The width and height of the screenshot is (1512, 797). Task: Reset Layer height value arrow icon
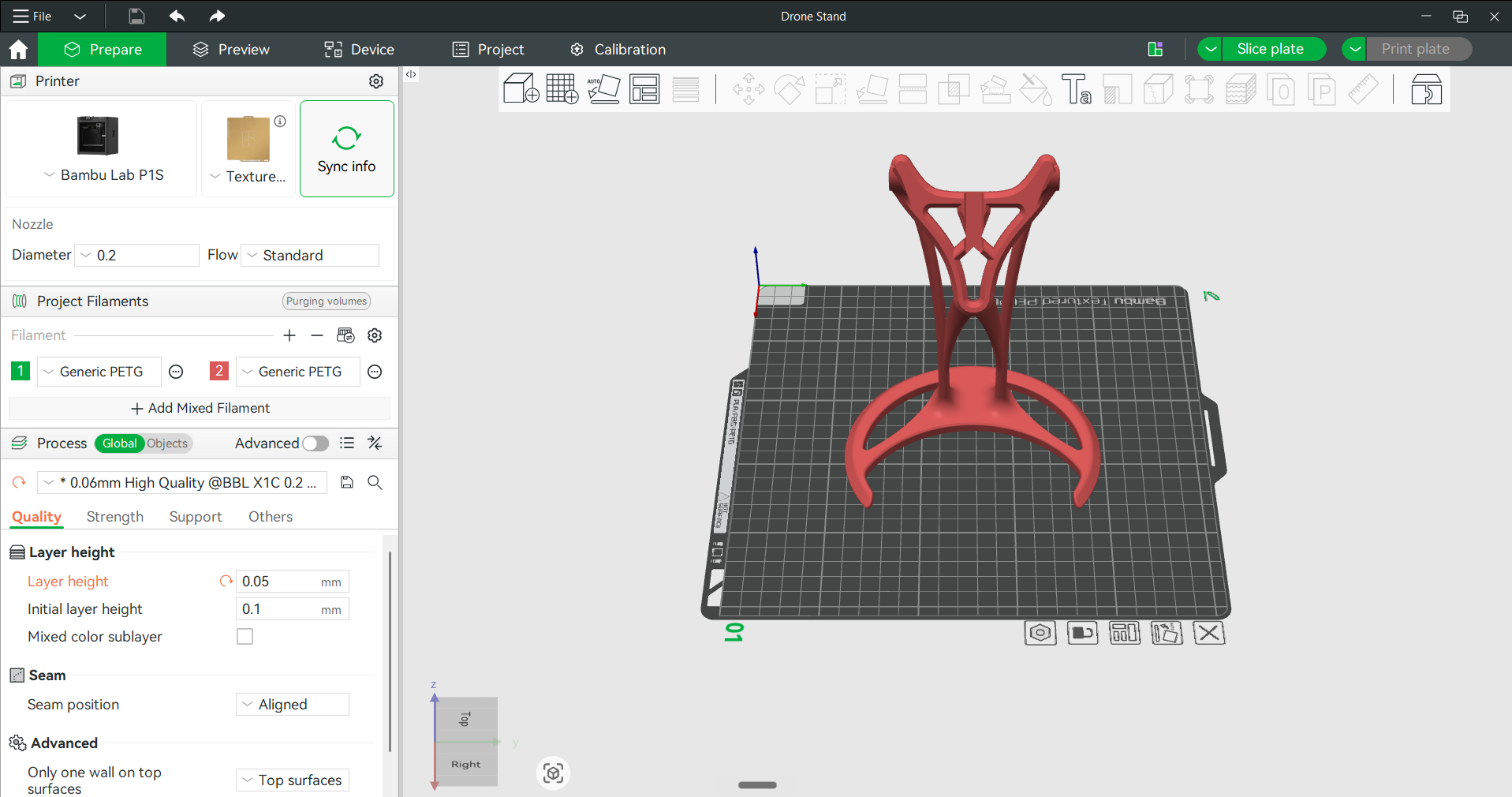click(x=226, y=581)
